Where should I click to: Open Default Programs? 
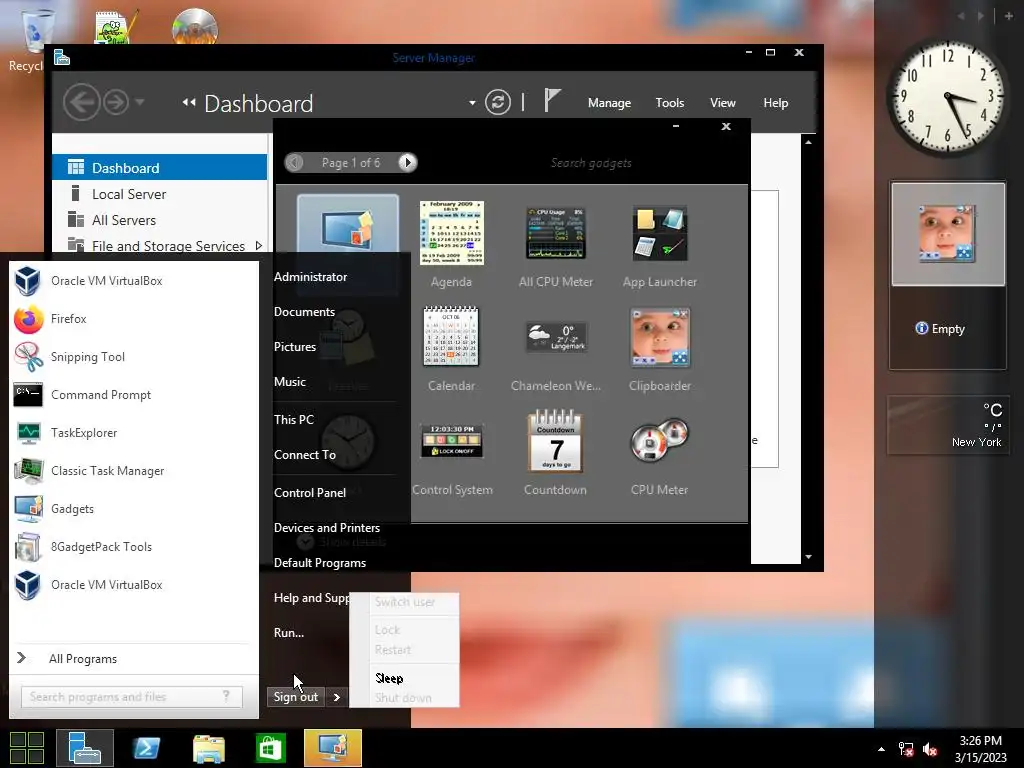[320, 563]
